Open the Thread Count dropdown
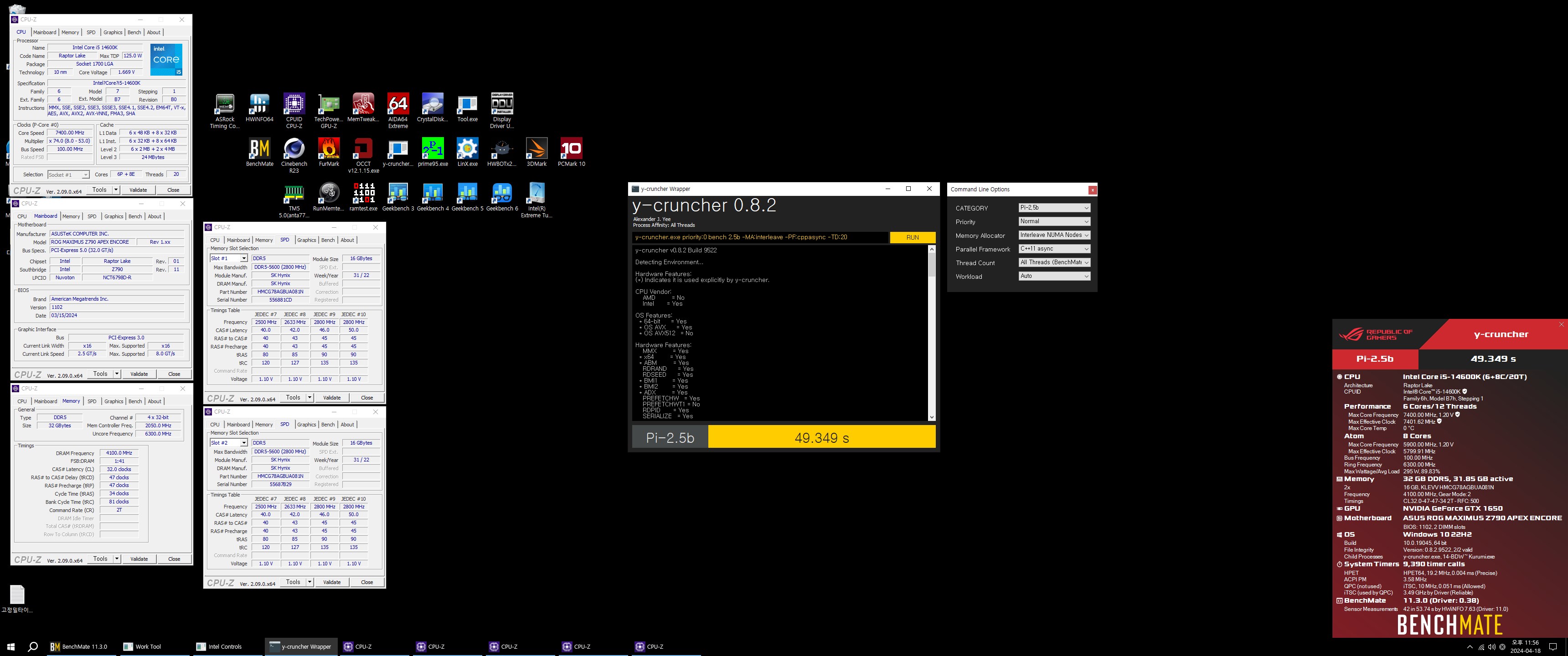 [x=1054, y=262]
